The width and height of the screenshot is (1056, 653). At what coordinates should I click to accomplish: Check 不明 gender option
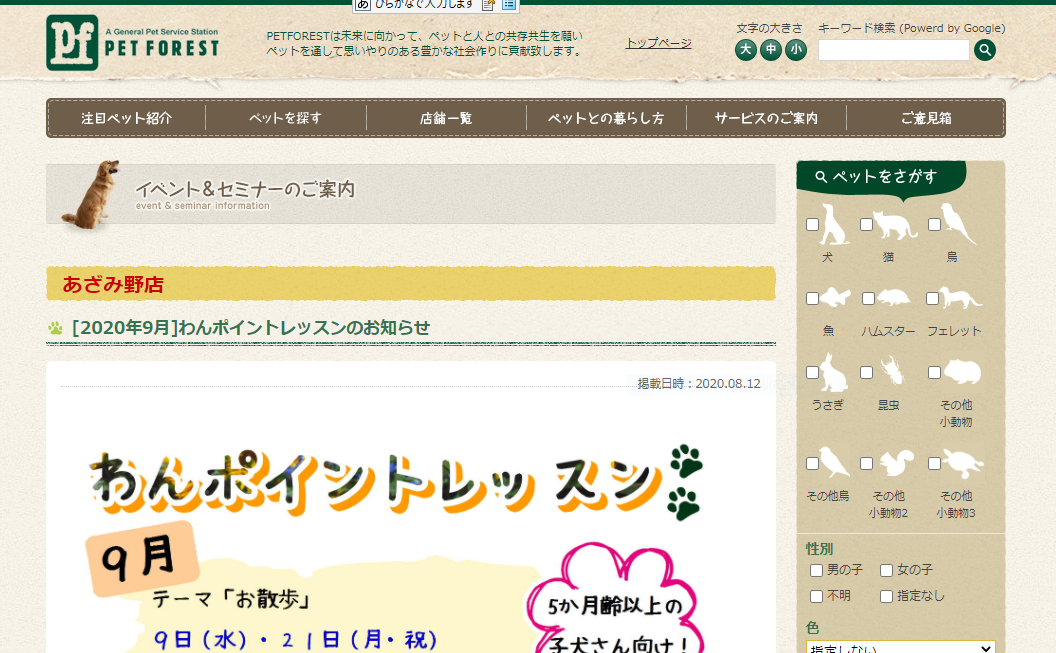tap(816, 596)
